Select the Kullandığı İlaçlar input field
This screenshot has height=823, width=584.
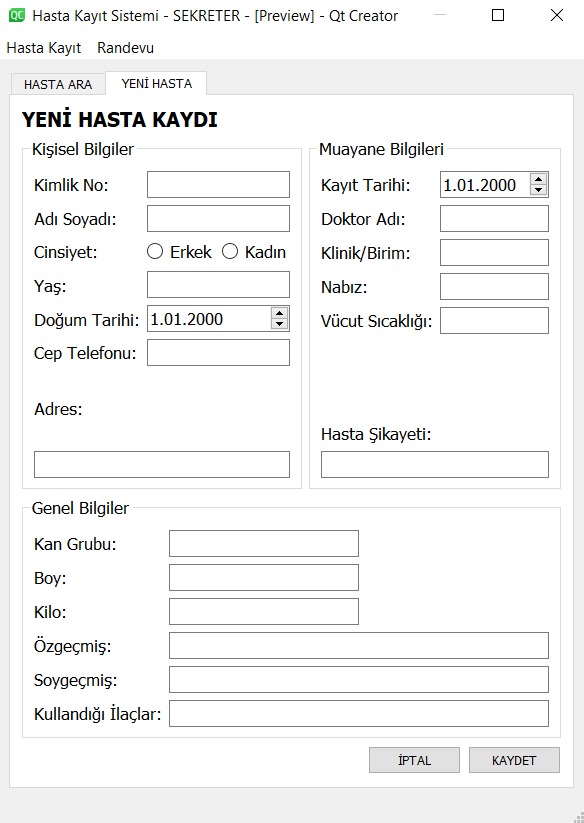[358, 713]
